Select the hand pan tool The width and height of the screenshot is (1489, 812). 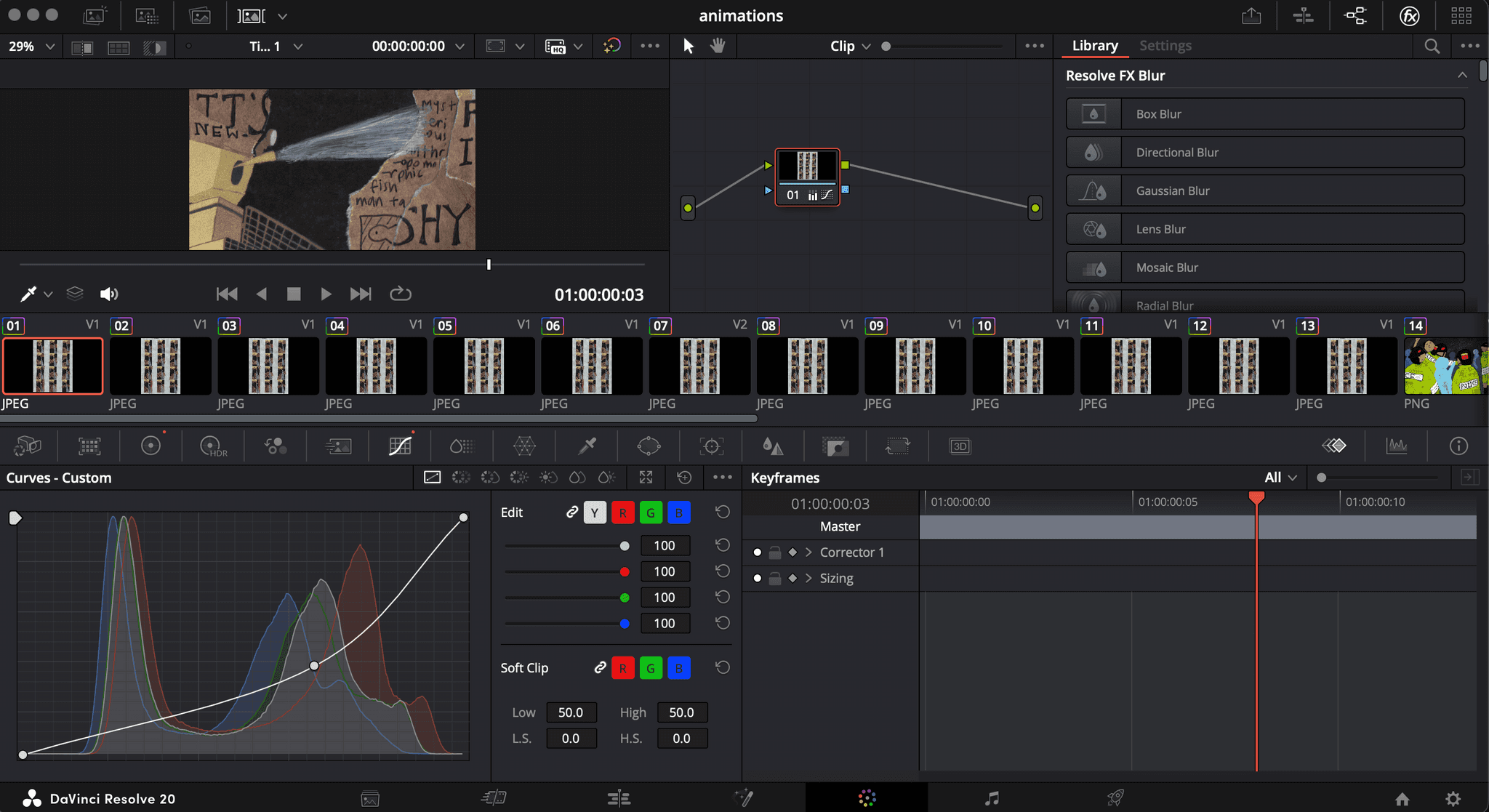coord(718,46)
